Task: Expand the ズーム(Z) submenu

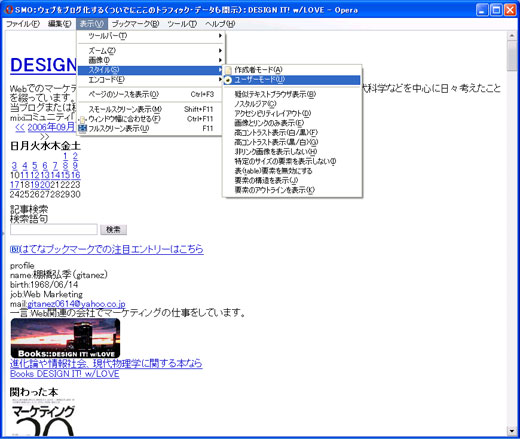Action: coord(151,51)
